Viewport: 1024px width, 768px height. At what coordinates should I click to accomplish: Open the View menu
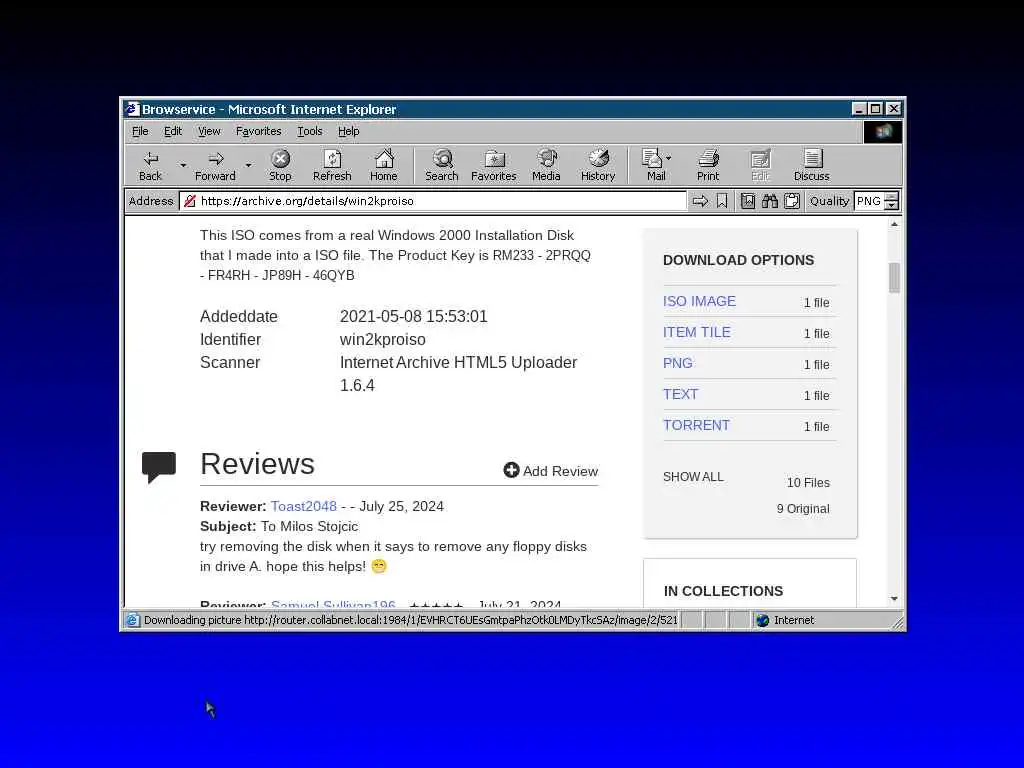pyautogui.click(x=209, y=131)
